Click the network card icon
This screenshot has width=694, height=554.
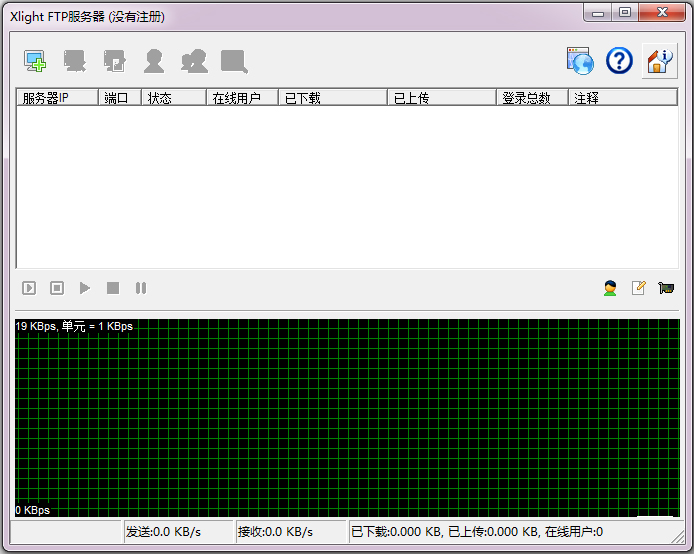tap(666, 288)
